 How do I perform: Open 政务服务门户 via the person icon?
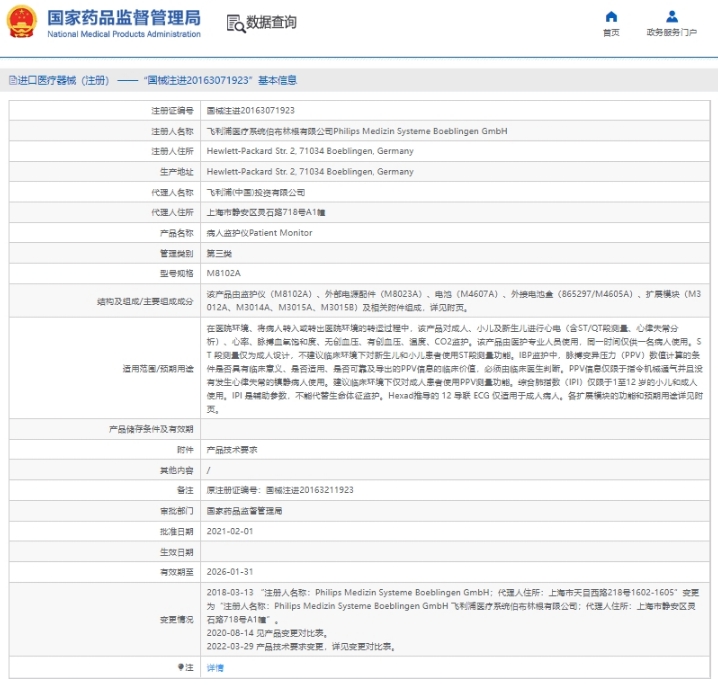(x=671, y=17)
